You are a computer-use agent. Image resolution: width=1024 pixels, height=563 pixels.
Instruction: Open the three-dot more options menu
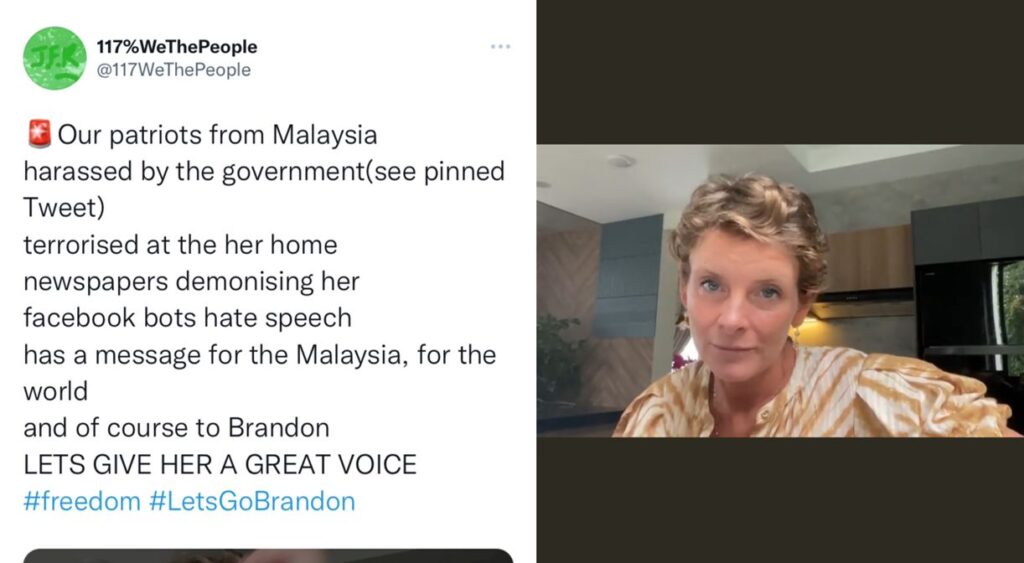pos(501,46)
